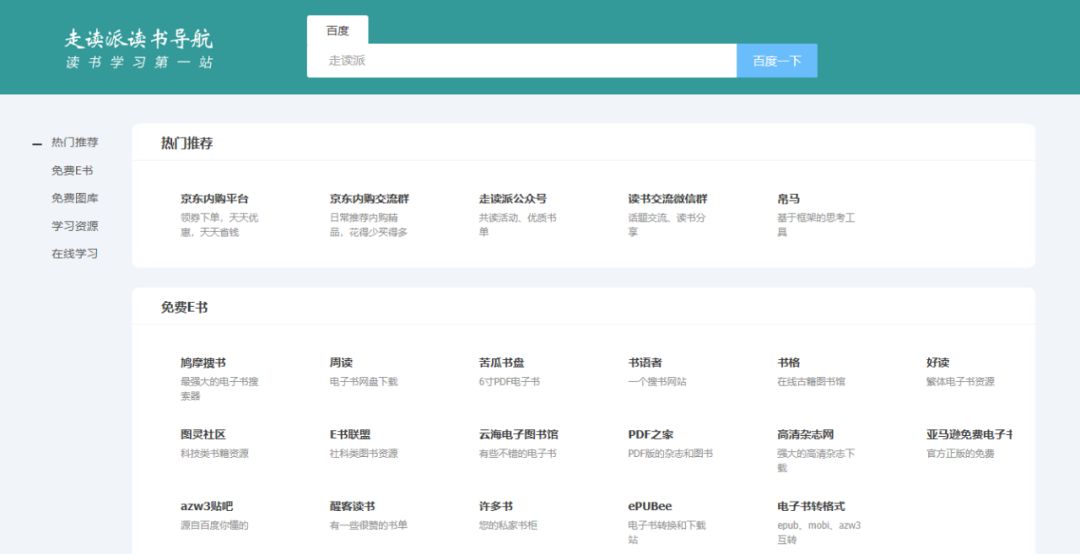
Task: Open the 京东内购平台 link
Action: (214, 199)
